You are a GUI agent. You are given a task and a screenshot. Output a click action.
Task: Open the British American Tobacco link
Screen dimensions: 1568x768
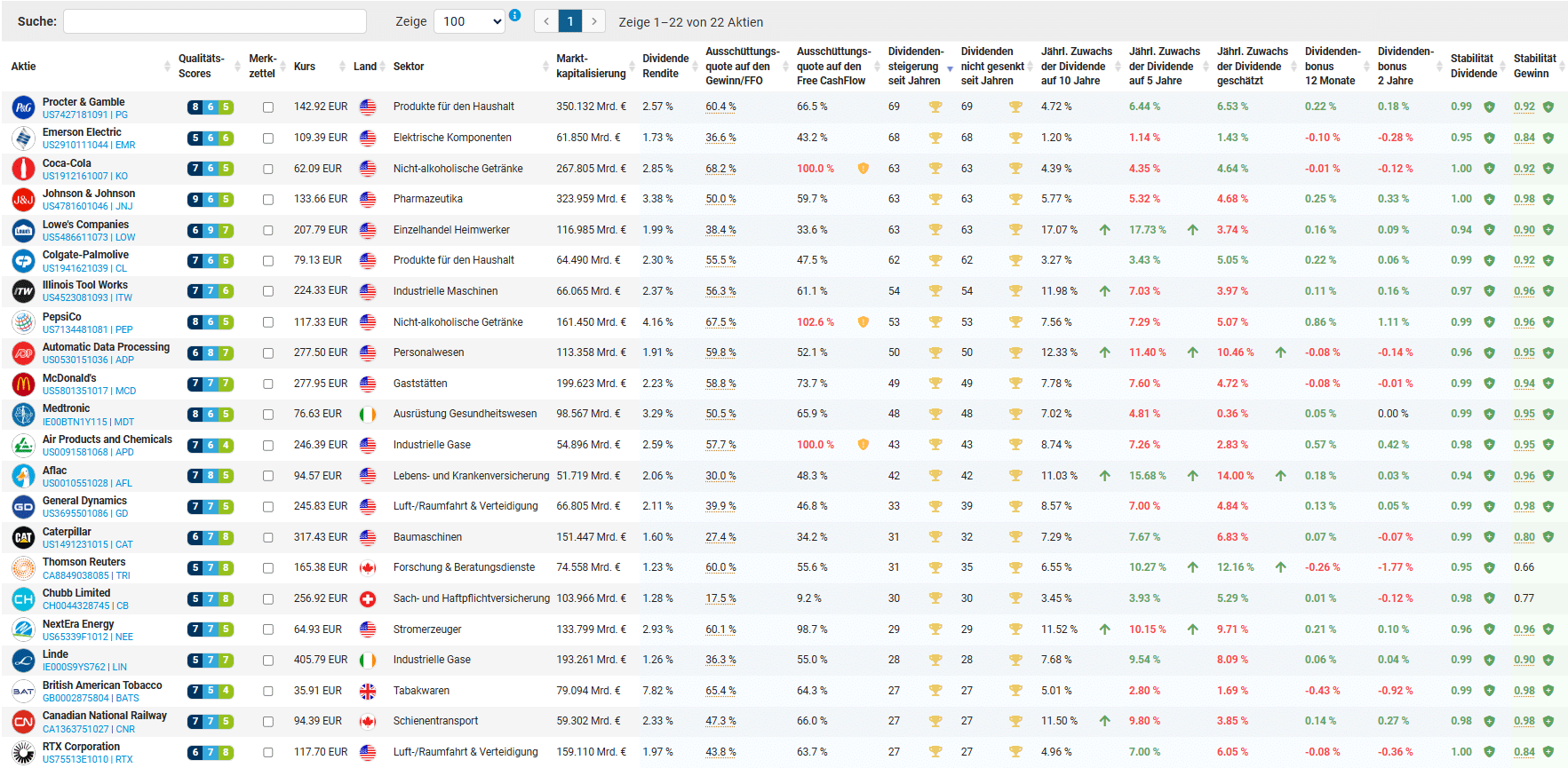pyautogui.click(x=102, y=685)
